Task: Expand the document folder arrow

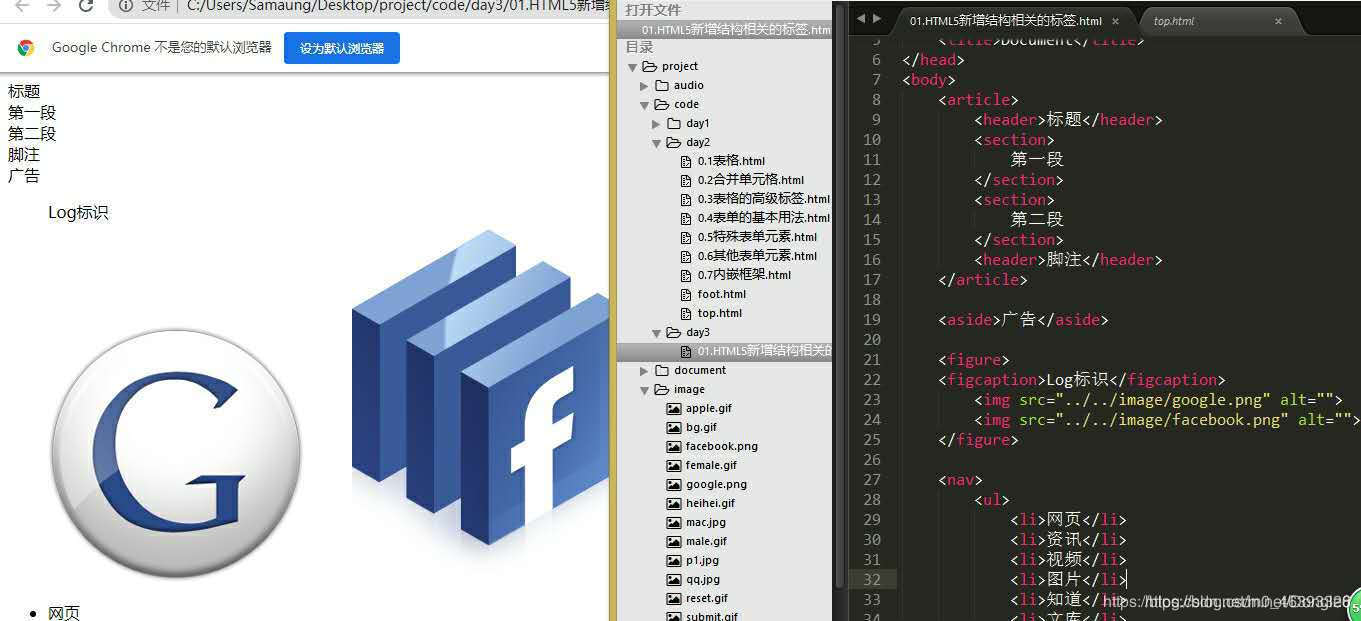Action: coord(644,371)
